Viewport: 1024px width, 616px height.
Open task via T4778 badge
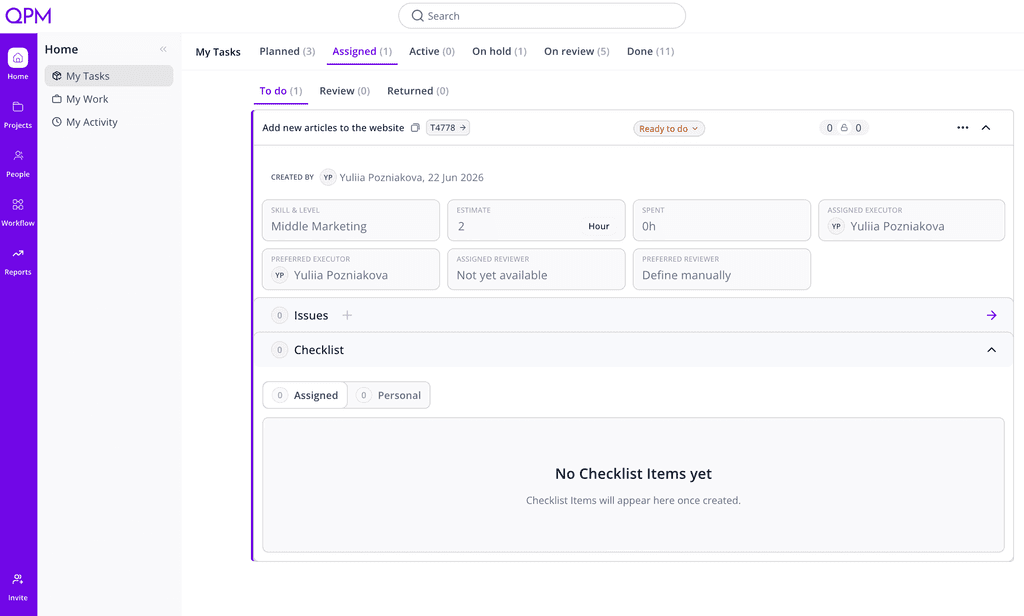[x=448, y=127]
